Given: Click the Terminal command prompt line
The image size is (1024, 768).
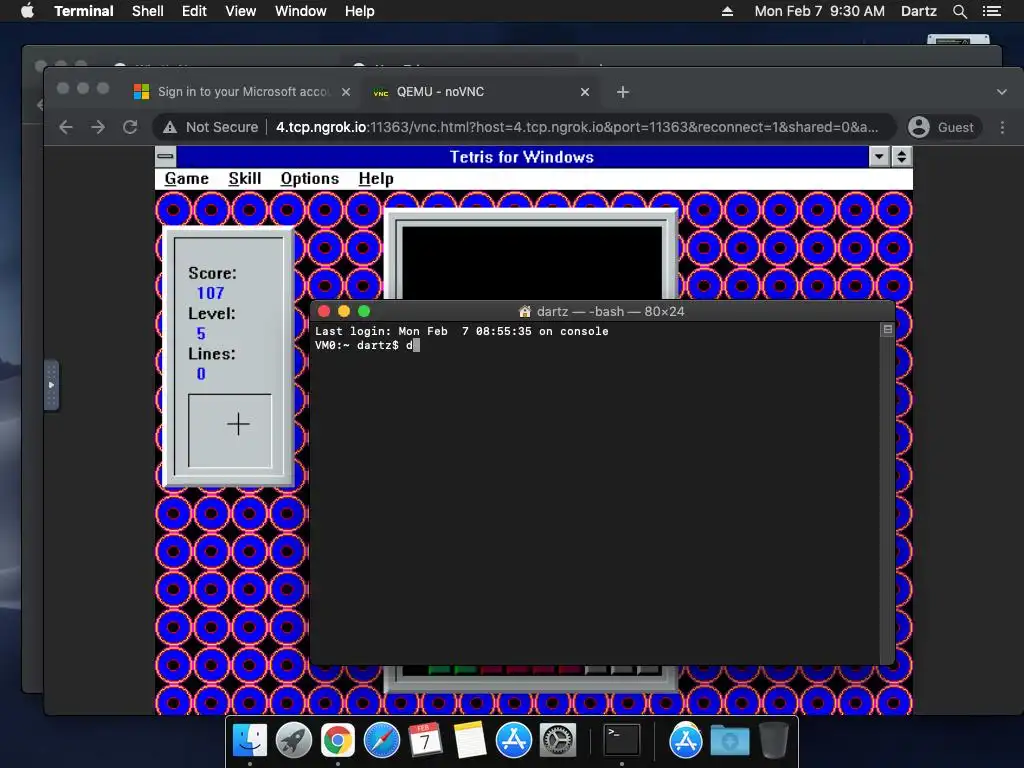Looking at the screenshot, I should pos(367,345).
